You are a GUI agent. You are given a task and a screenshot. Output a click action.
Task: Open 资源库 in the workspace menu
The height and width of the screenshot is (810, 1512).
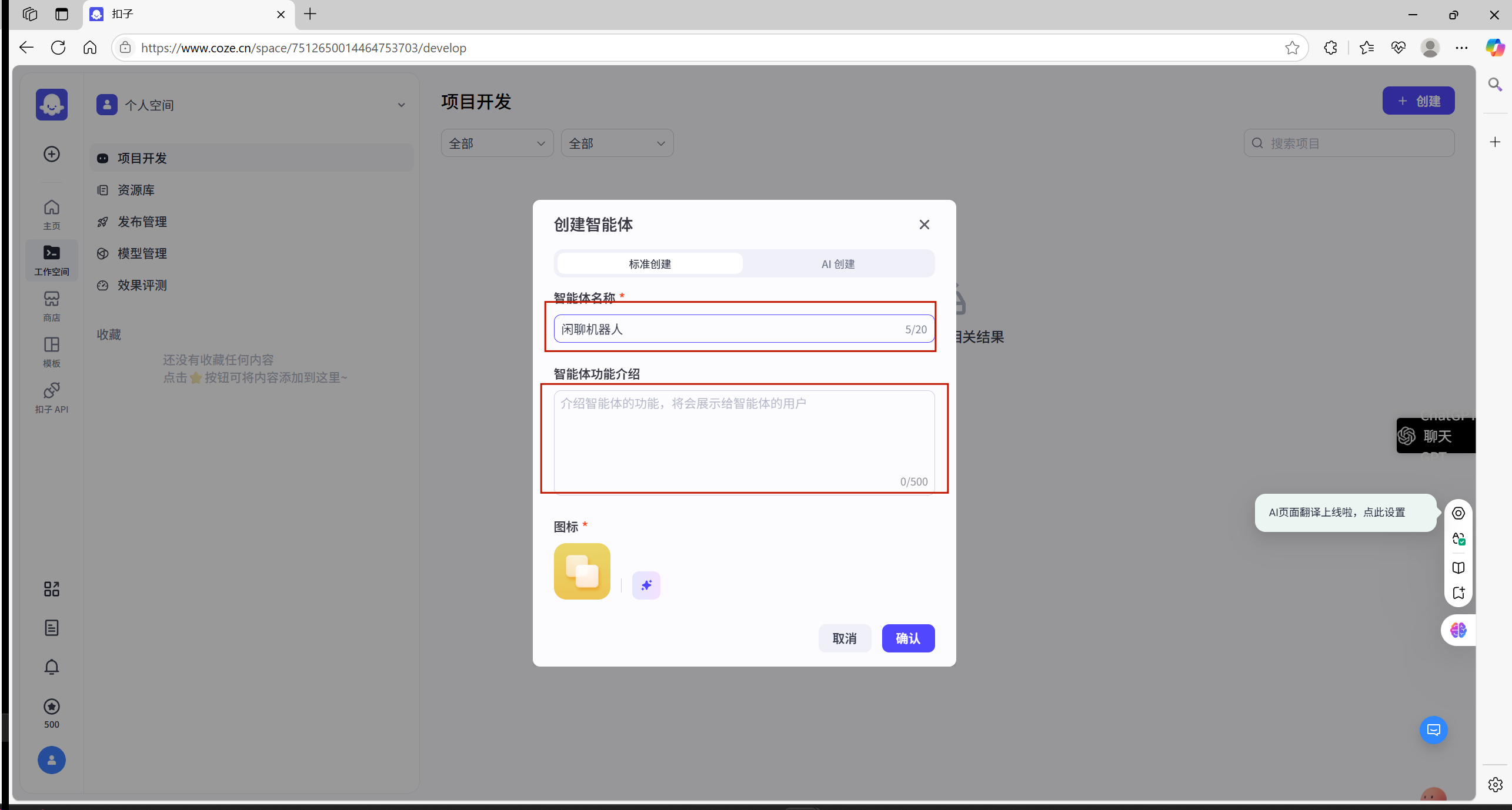[x=136, y=190]
